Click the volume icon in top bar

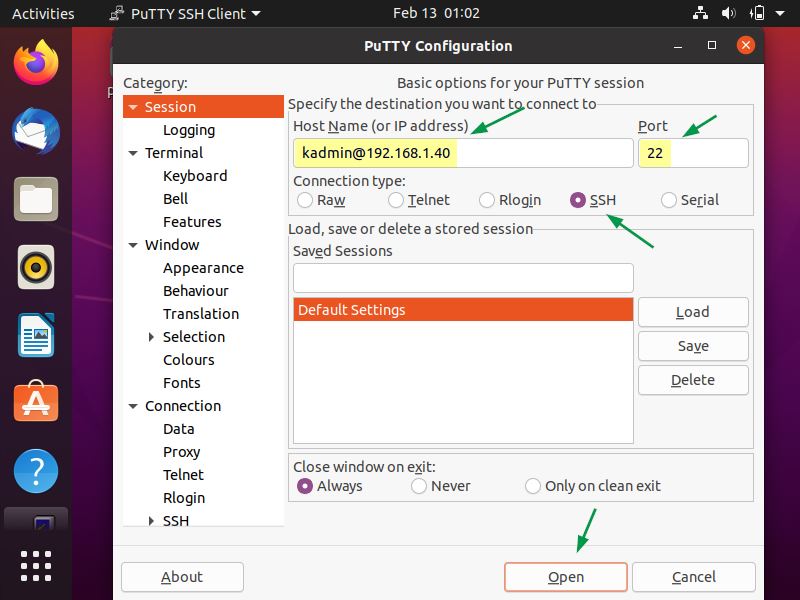[728, 13]
